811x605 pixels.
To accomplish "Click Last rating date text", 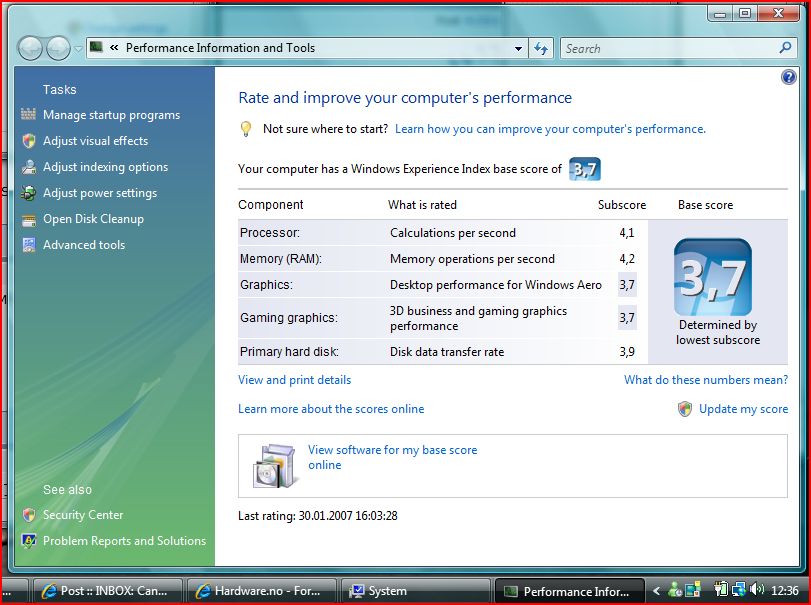I will (x=318, y=516).
